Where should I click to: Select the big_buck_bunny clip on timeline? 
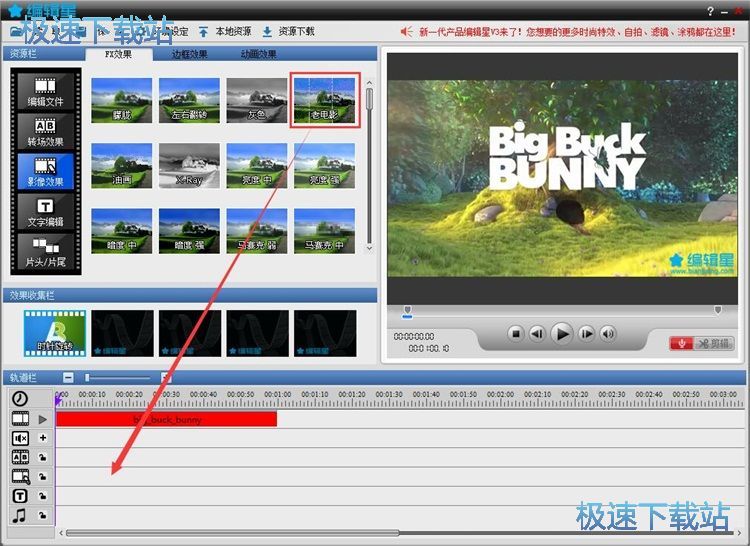(x=166, y=419)
